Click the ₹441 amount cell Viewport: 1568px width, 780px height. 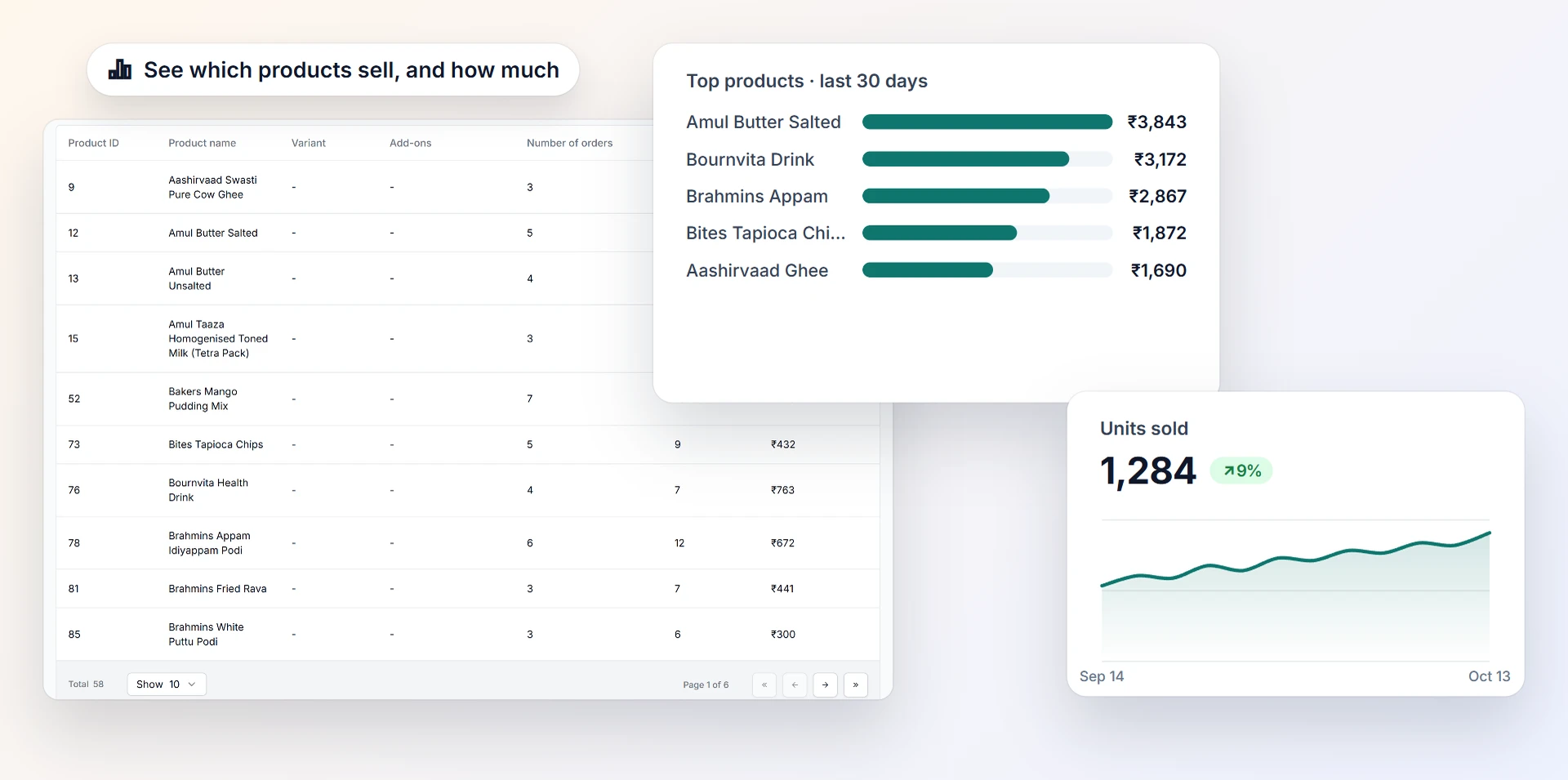point(782,589)
